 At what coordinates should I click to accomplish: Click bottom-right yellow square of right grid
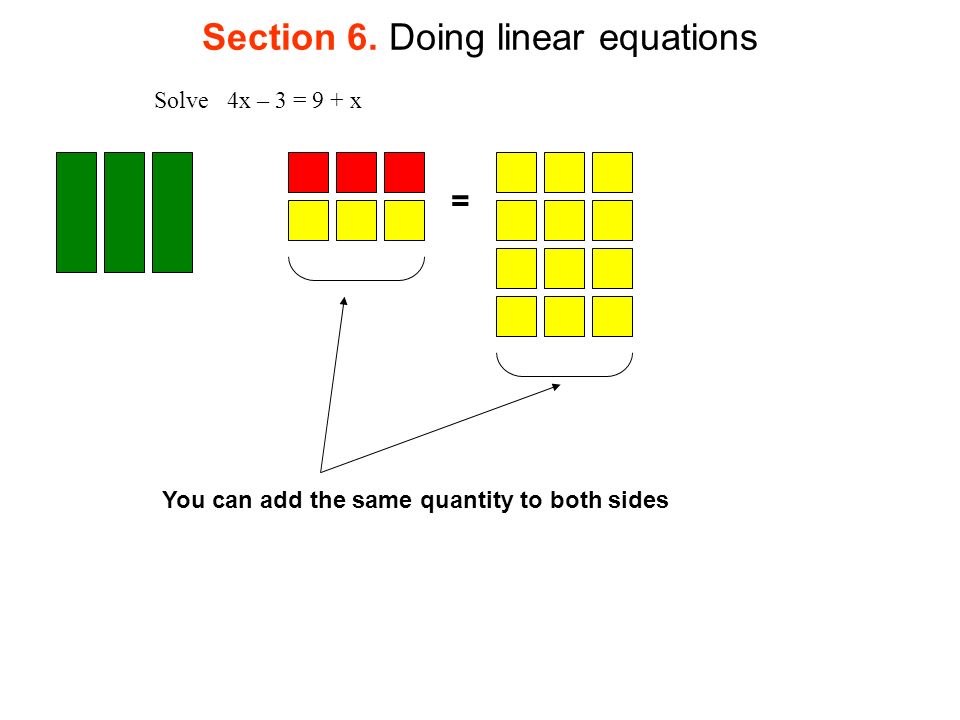pos(613,317)
